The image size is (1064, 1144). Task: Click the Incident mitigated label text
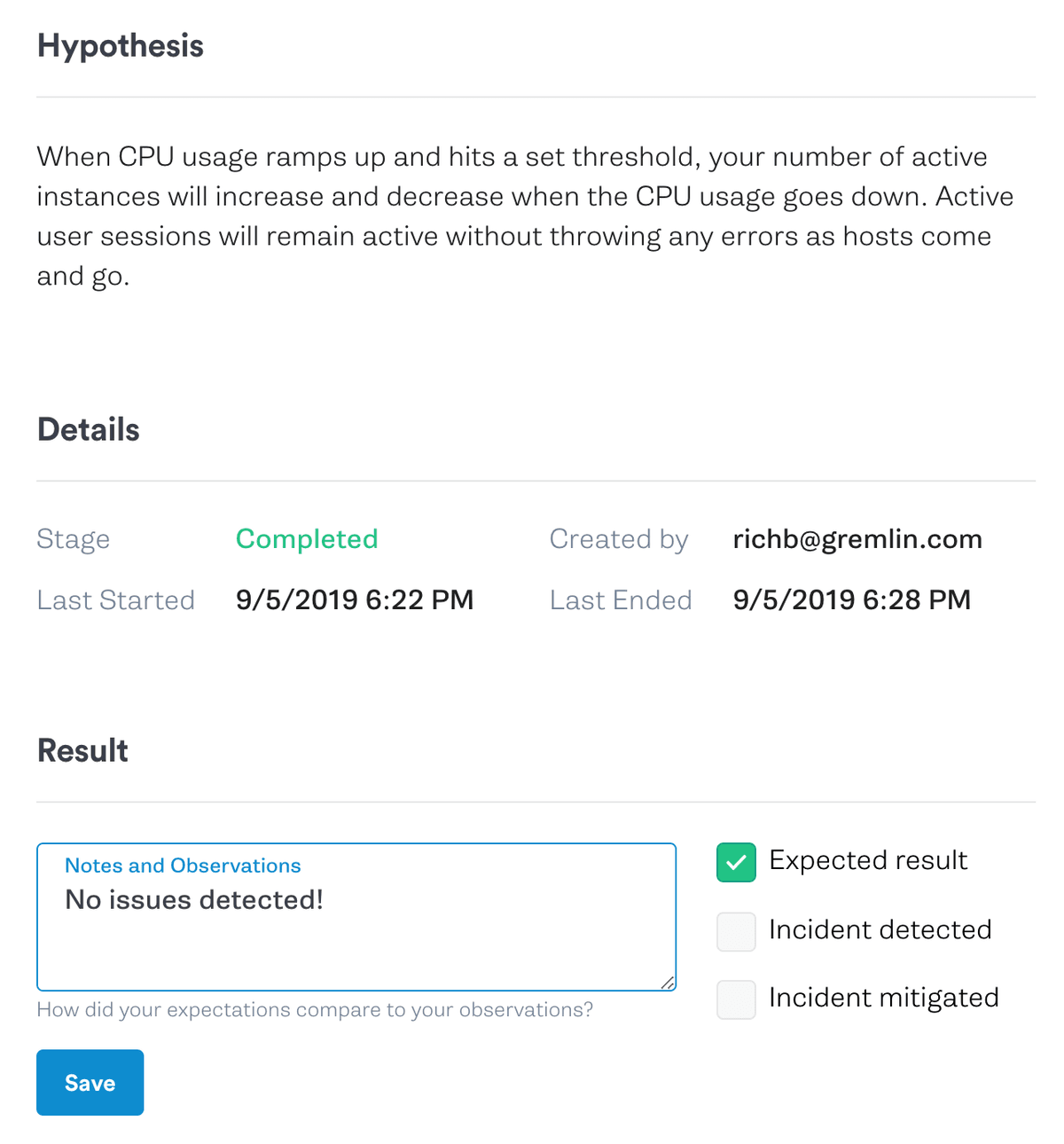pyautogui.click(x=884, y=998)
